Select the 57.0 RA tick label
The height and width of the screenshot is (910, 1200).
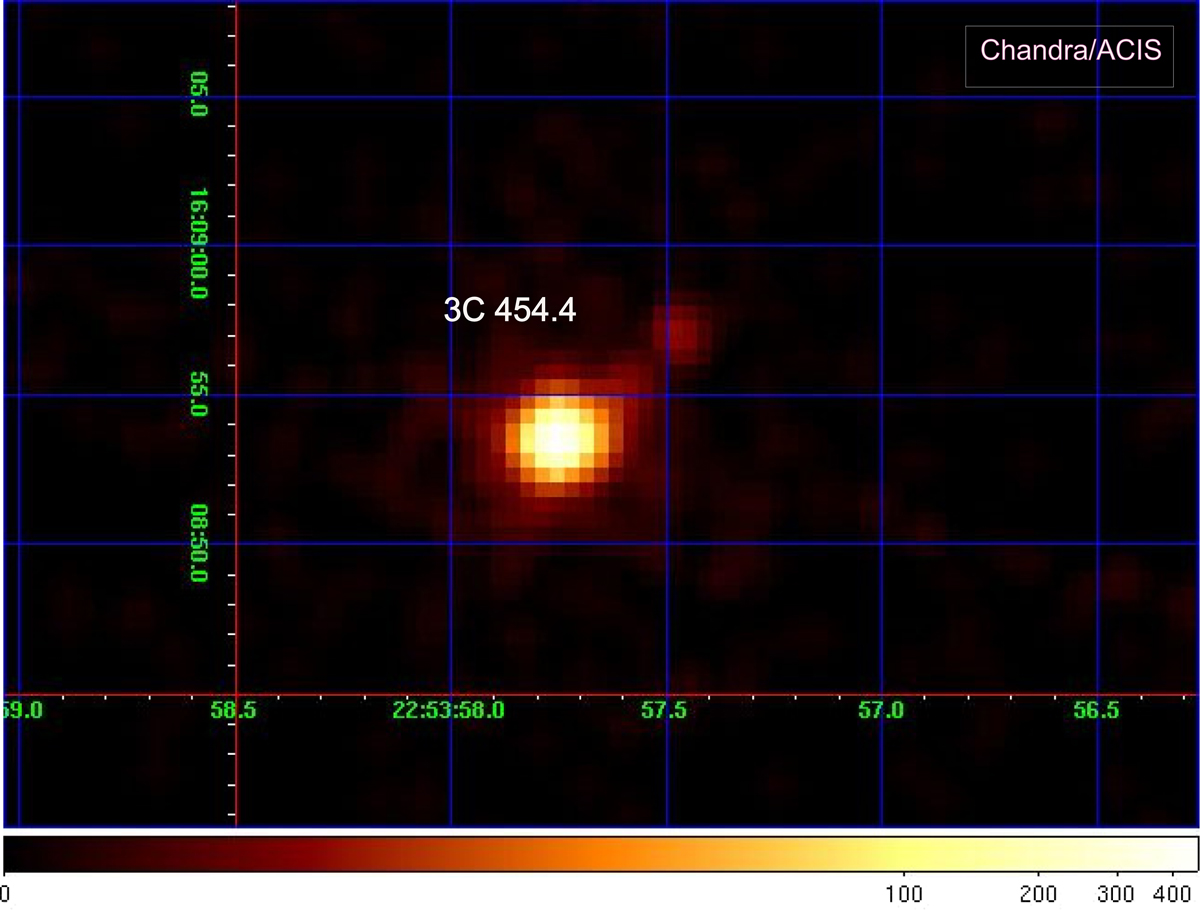880,711
